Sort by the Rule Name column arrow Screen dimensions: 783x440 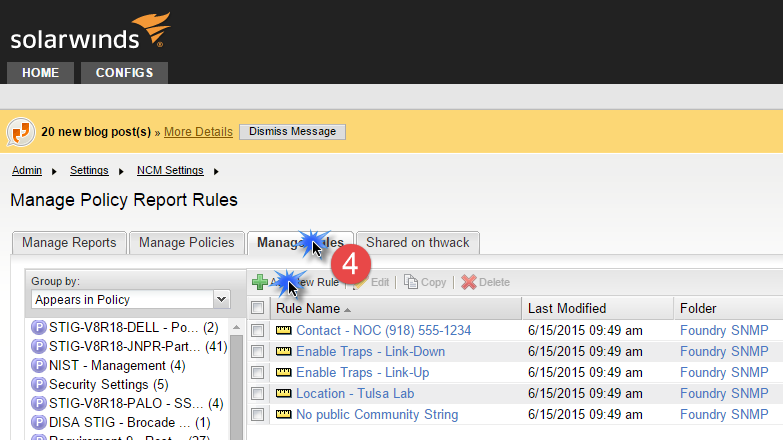(x=348, y=310)
